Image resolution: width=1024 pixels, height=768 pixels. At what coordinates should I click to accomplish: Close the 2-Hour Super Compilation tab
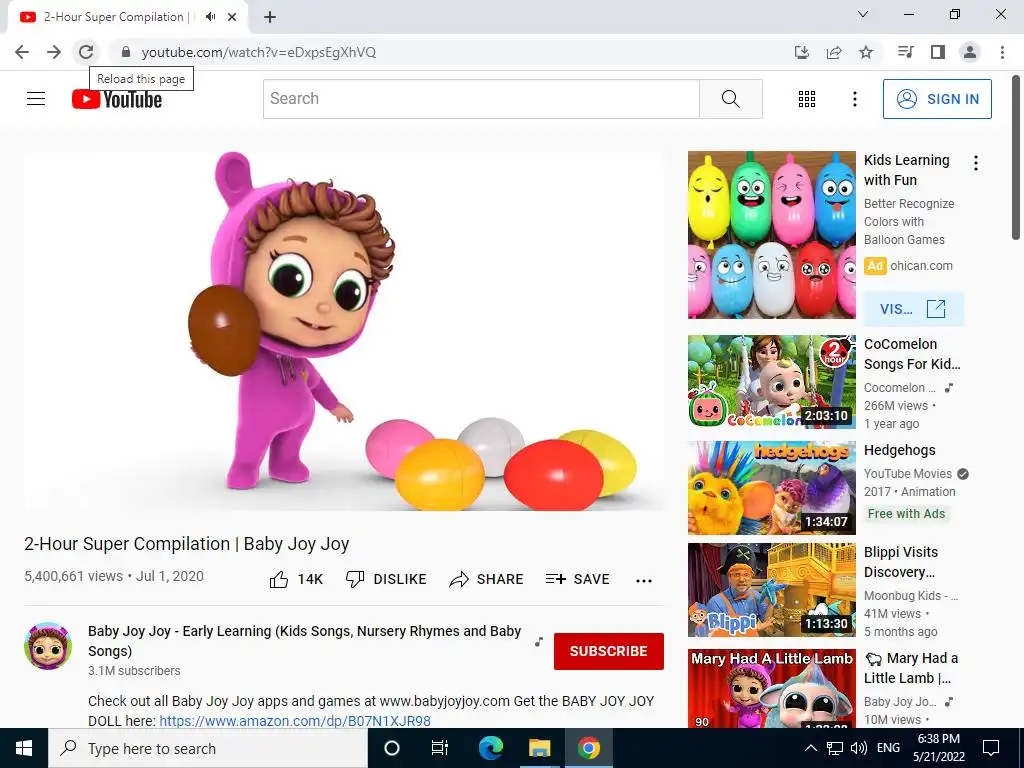tap(232, 17)
